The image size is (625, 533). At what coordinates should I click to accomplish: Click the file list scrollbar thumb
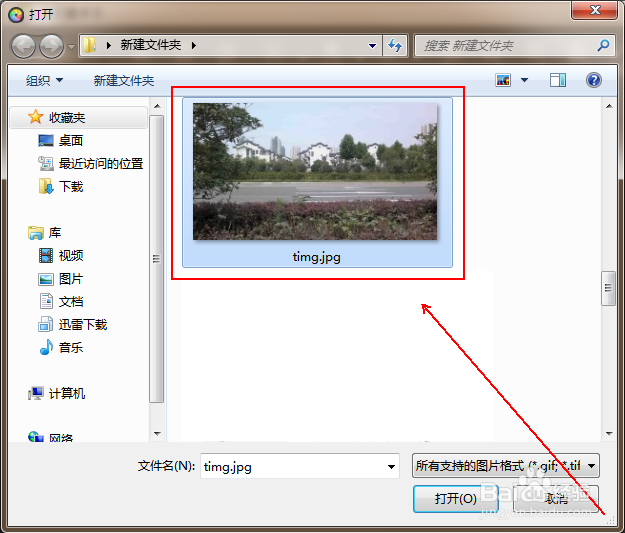608,288
